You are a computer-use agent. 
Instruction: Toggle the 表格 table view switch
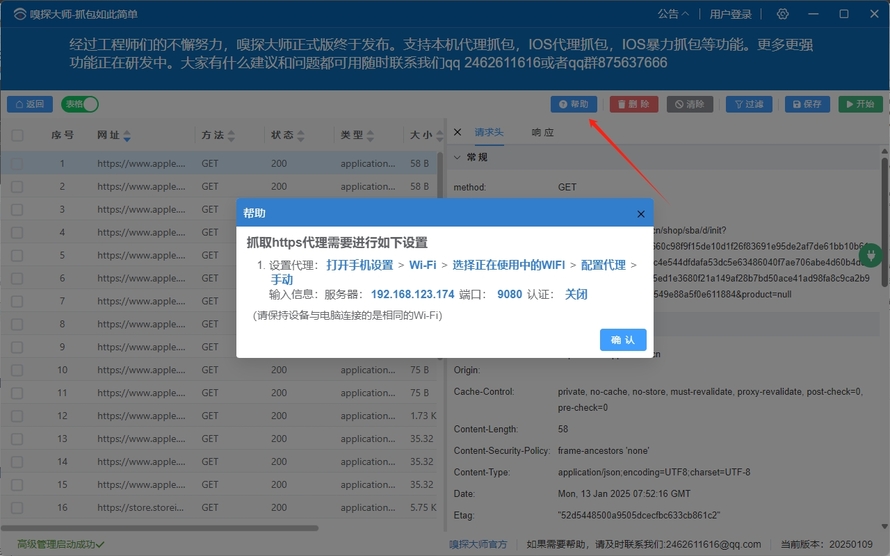80,104
